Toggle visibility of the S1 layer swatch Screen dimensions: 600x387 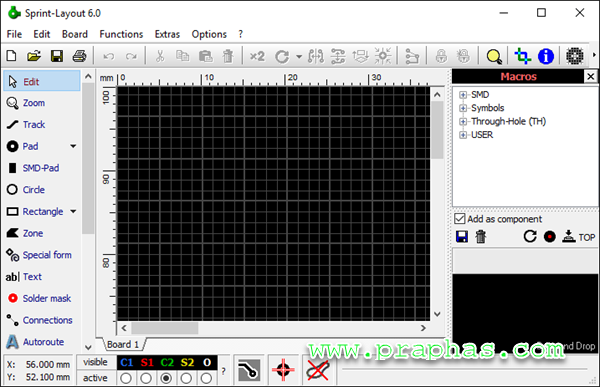[147, 362]
